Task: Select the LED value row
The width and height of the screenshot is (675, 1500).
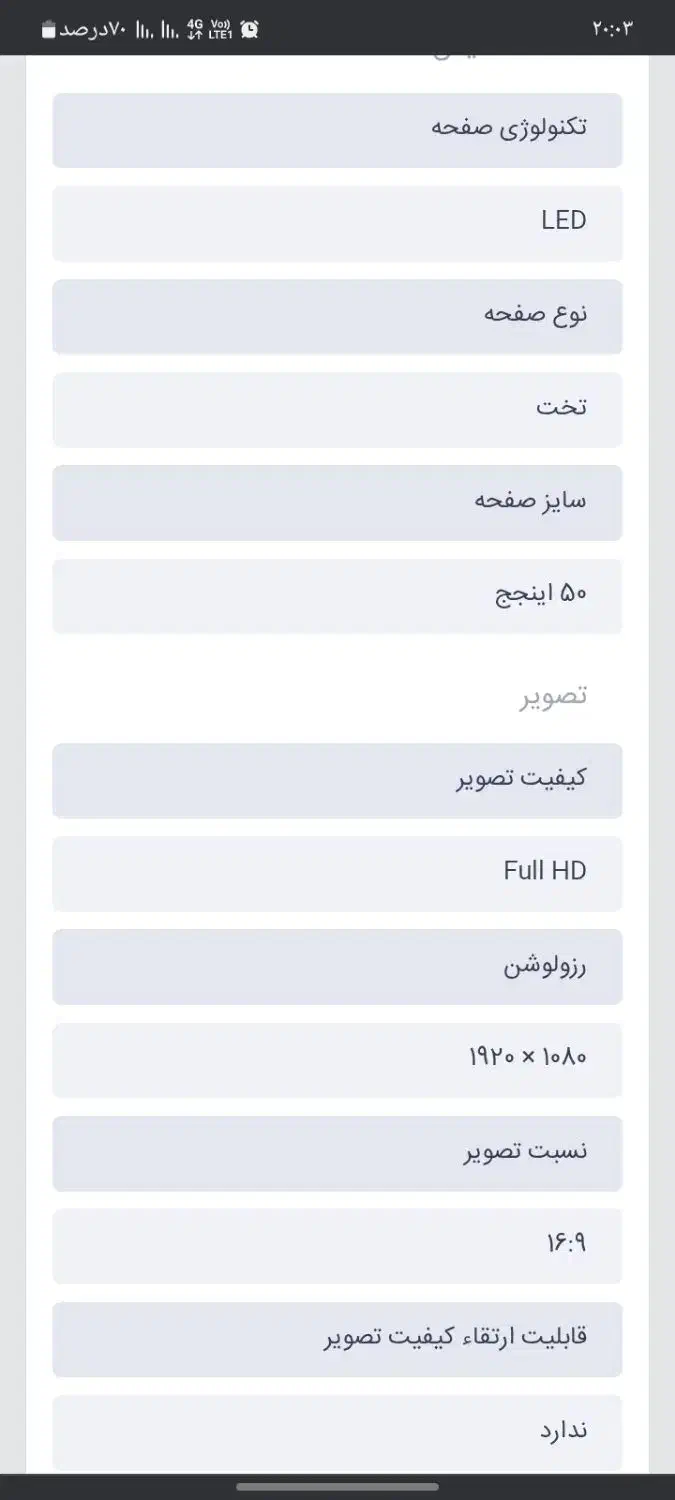Action: (x=337, y=223)
